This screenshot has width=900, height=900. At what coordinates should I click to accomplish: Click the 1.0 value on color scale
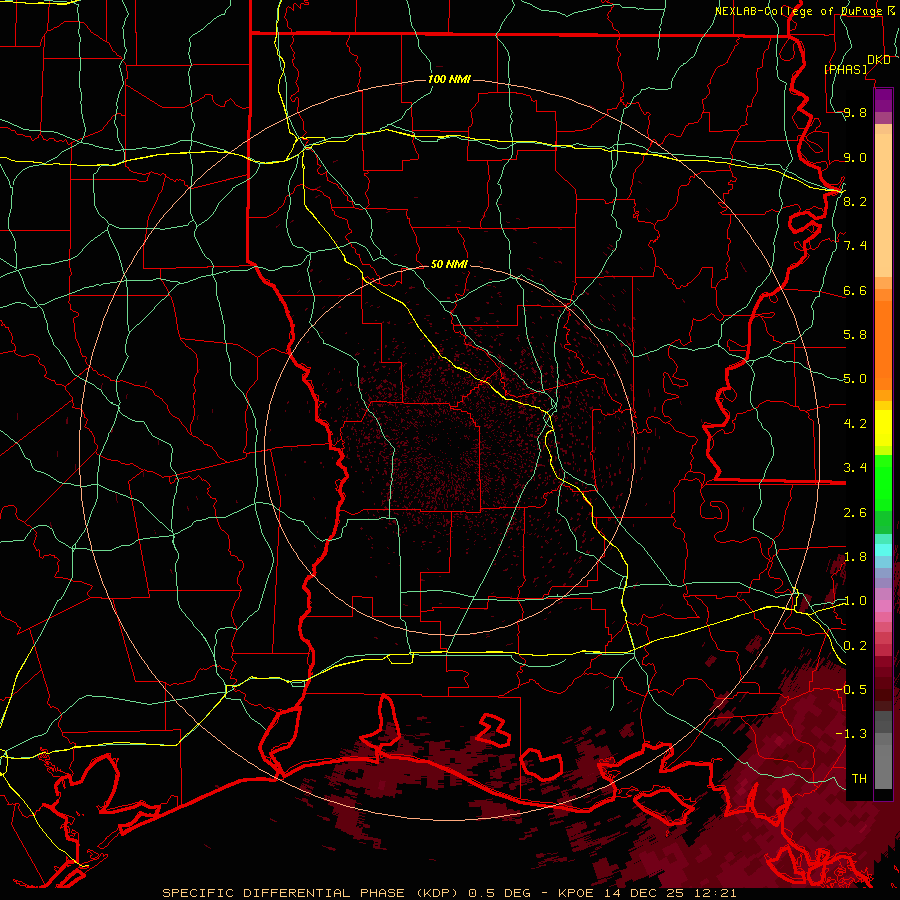pos(855,601)
